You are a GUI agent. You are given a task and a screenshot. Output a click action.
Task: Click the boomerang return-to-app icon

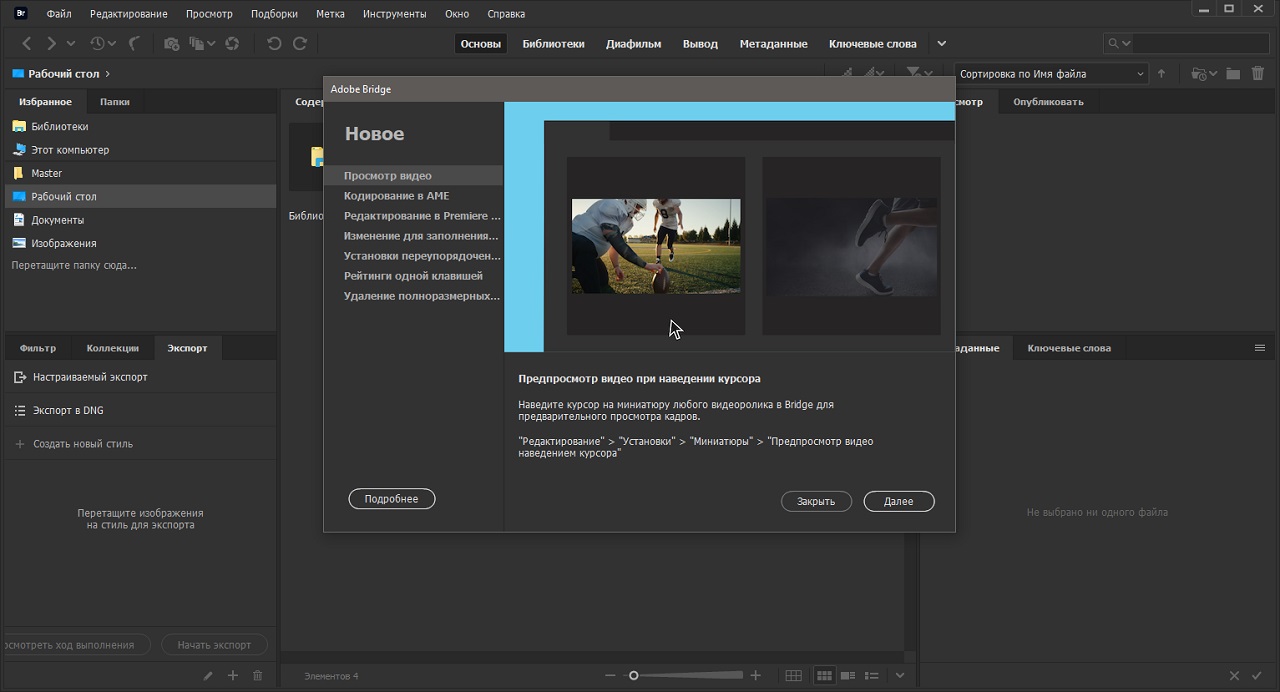(x=134, y=44)
